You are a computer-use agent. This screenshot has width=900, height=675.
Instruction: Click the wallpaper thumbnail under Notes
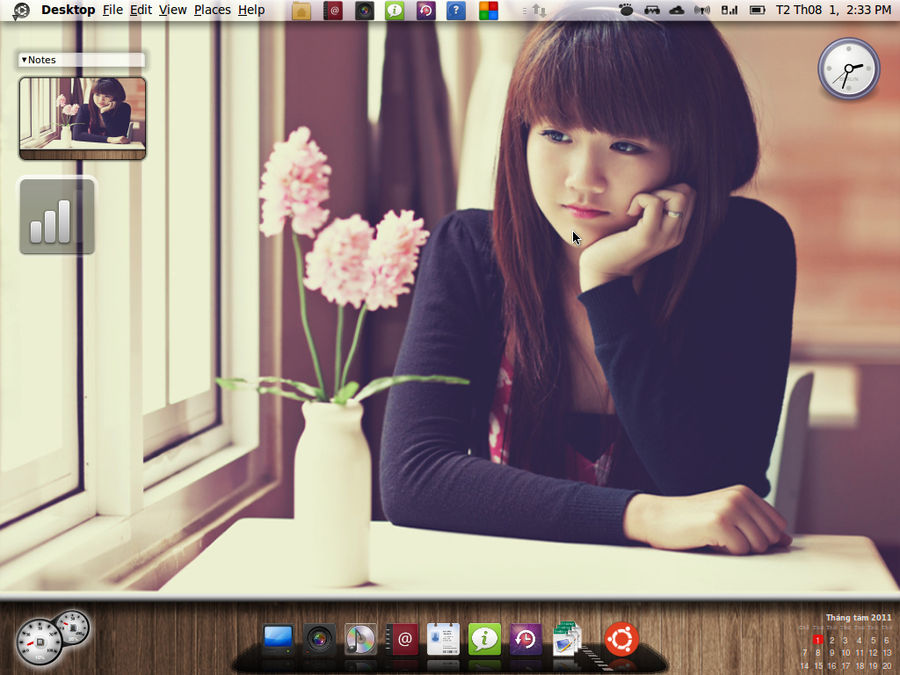tap(83, 118)
